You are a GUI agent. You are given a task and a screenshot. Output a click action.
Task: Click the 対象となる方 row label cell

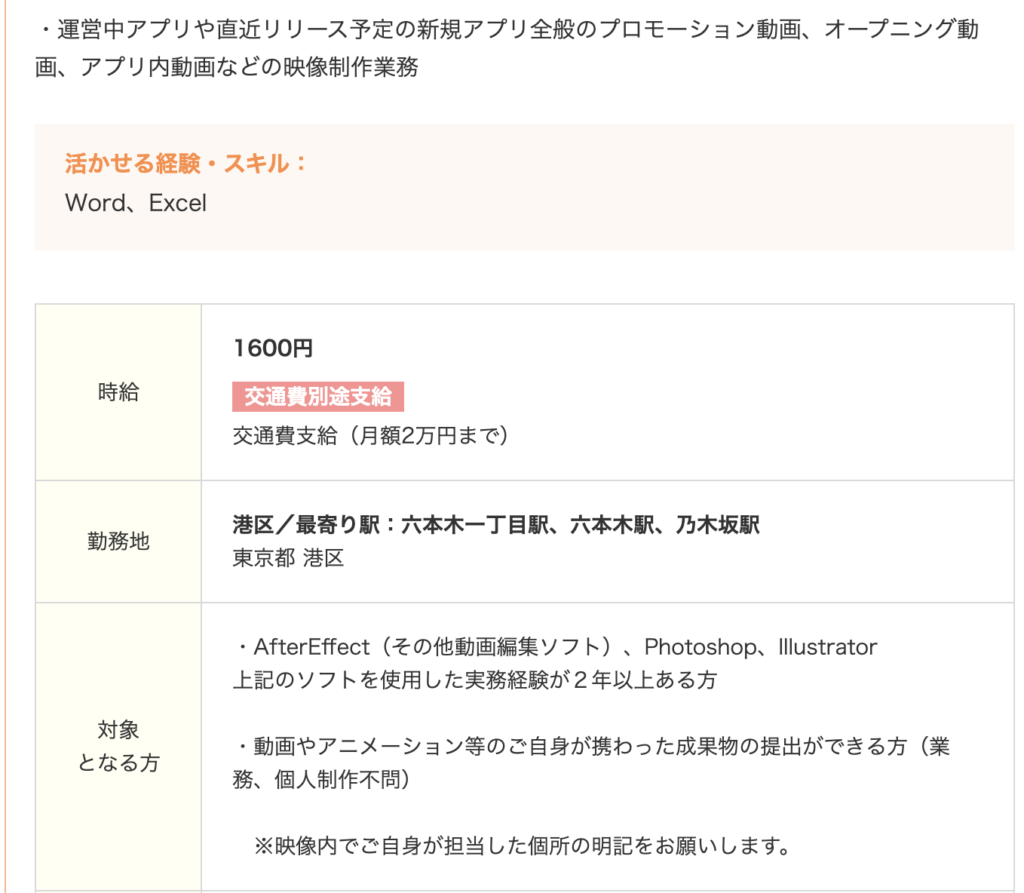pyautogui.click(x=118, y=746)
